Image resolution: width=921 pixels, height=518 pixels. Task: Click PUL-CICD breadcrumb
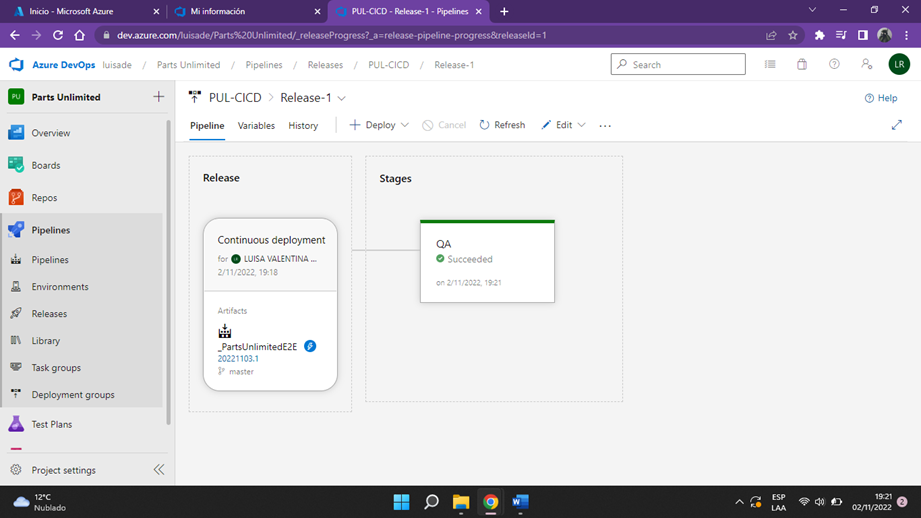click(389, 65)
